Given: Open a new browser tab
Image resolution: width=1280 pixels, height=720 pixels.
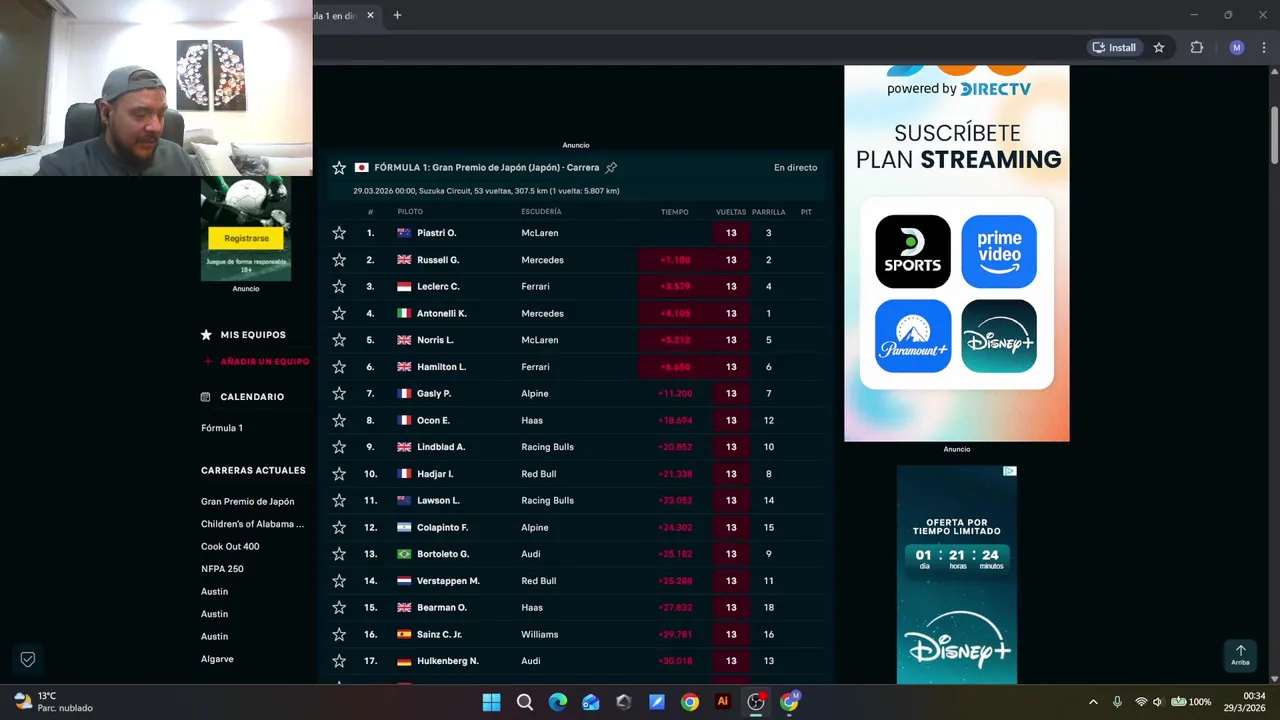Looking at the screenshot, I should (397, 15).
